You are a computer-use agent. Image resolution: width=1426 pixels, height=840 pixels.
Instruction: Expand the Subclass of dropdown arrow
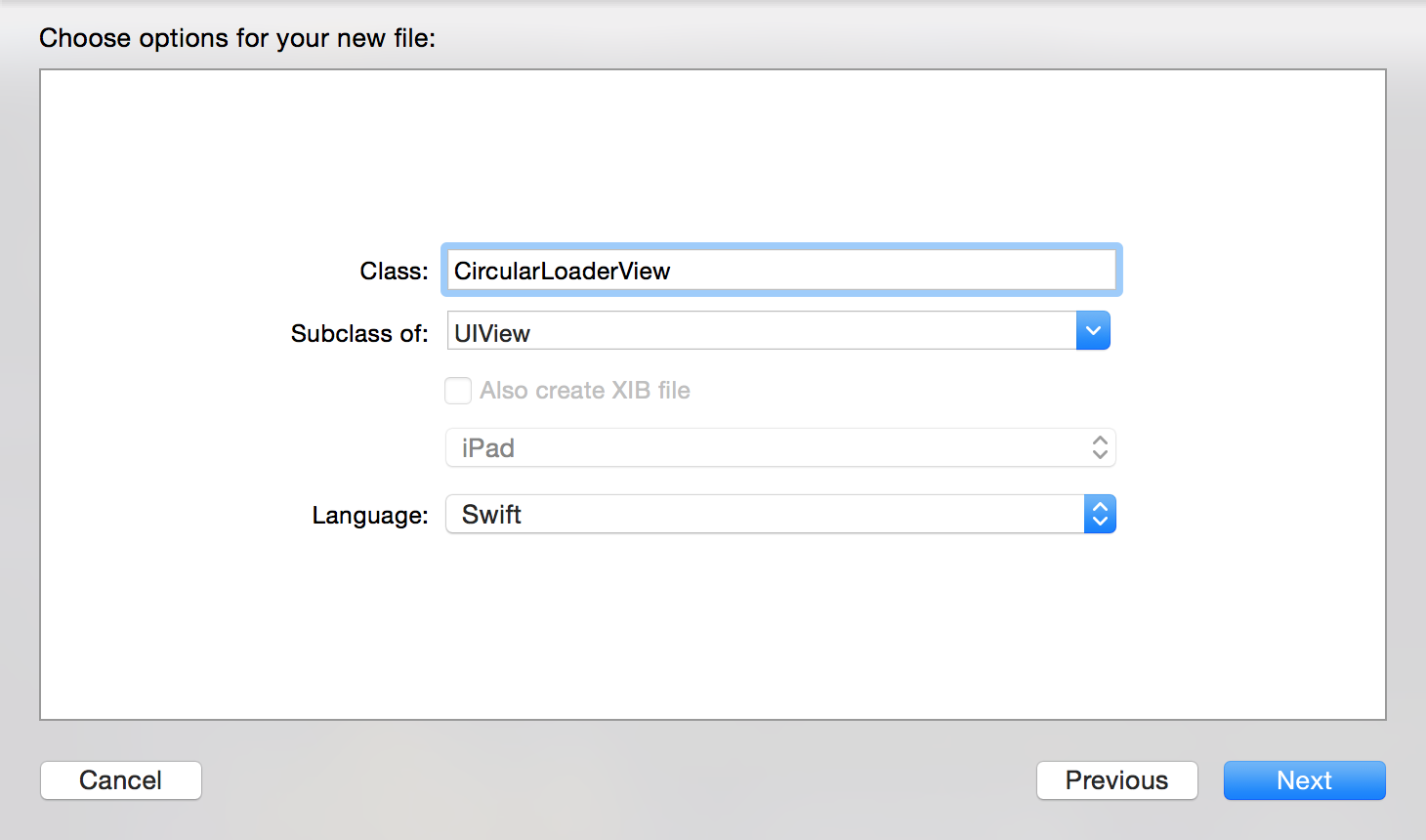click(x=1093, y=331)
